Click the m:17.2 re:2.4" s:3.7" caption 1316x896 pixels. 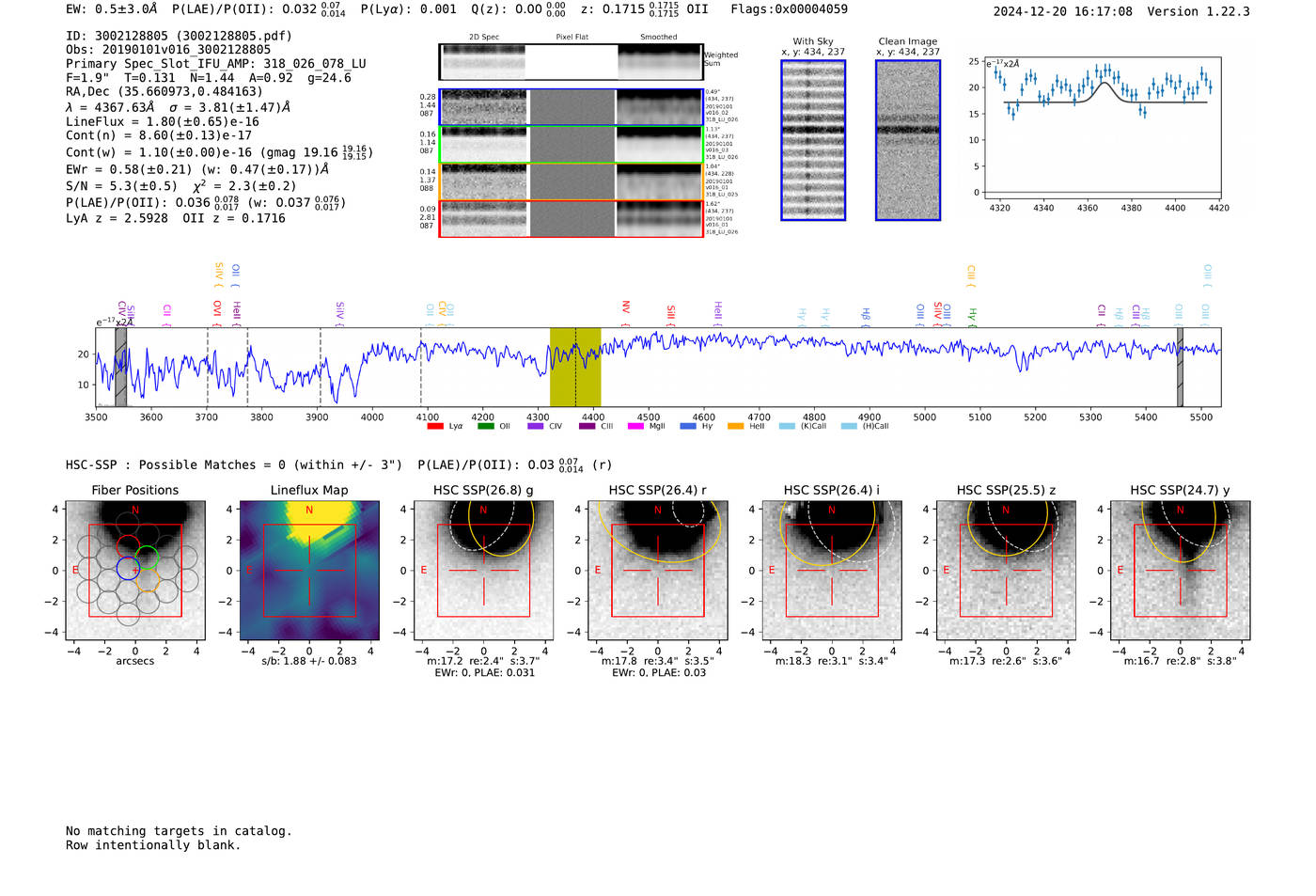point(484,661)
